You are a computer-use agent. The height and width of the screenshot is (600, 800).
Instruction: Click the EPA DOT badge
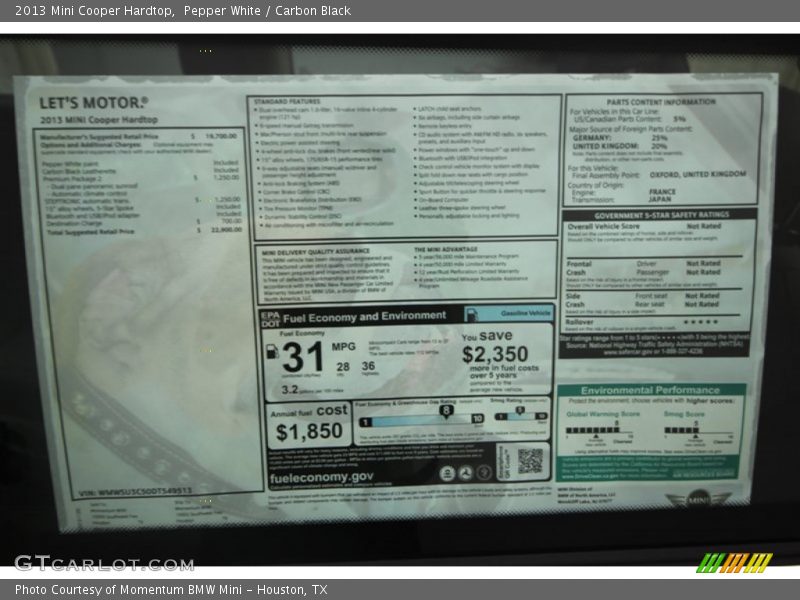point(270,318)
